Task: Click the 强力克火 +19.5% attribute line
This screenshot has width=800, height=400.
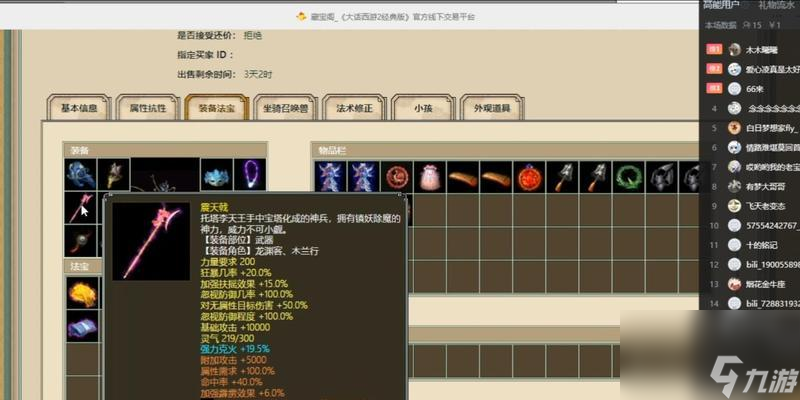Action: 235,349
